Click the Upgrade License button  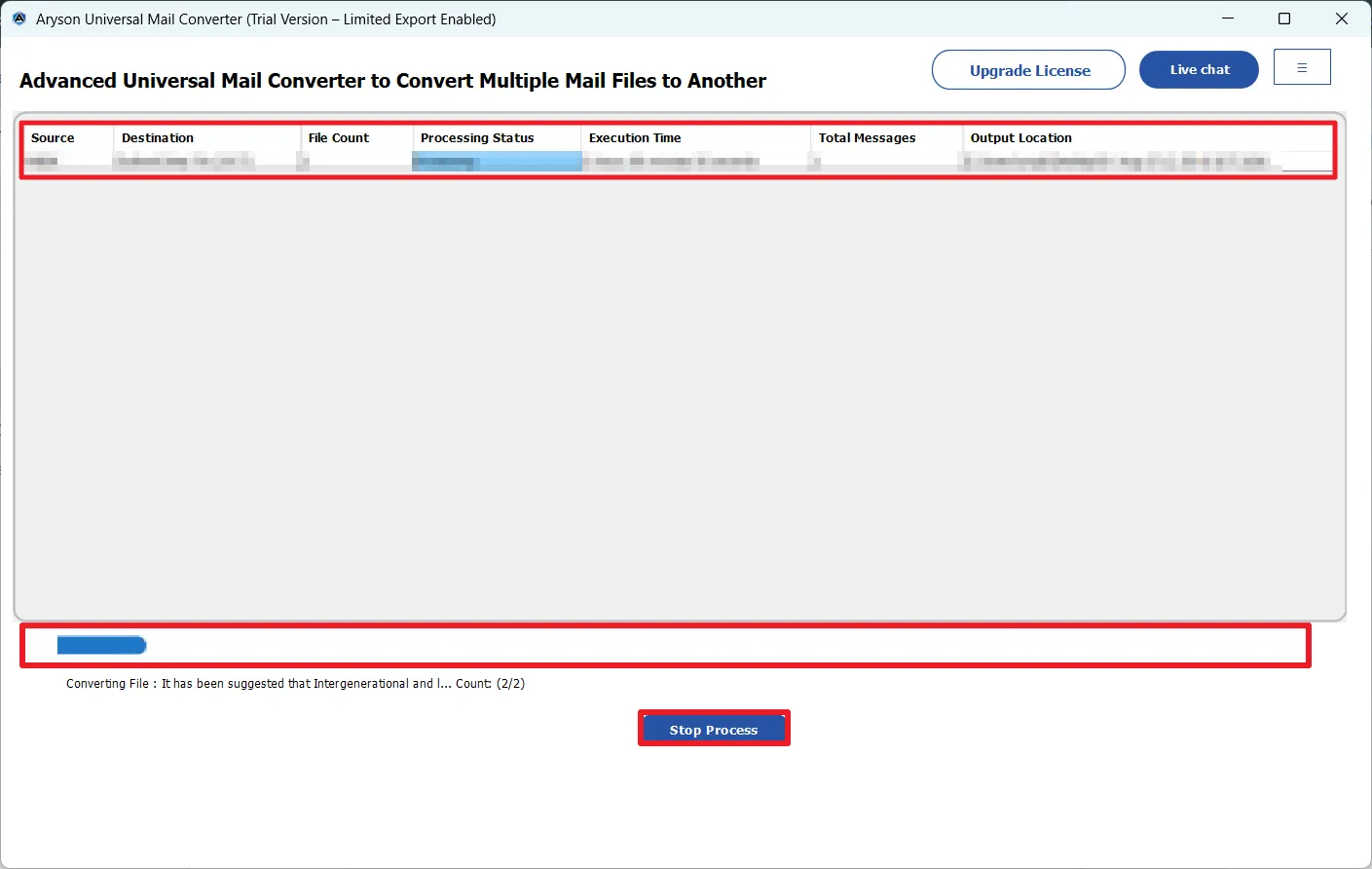click(x=1028, y=70)
